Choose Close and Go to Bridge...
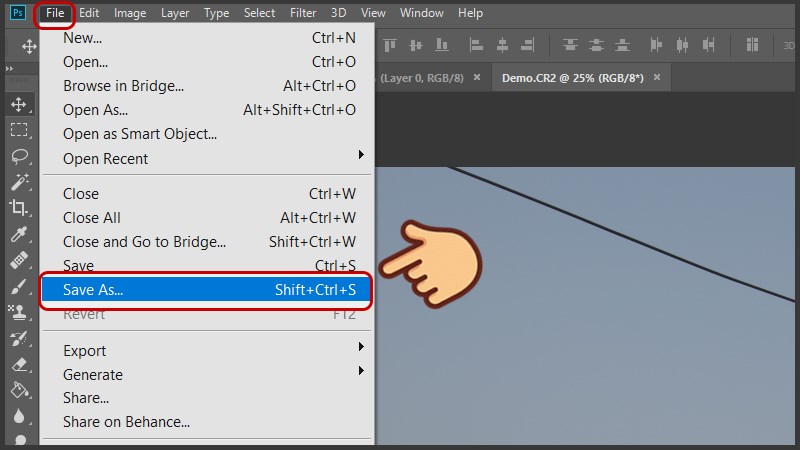Screen dimensions: 800x450 pos(208,242)
